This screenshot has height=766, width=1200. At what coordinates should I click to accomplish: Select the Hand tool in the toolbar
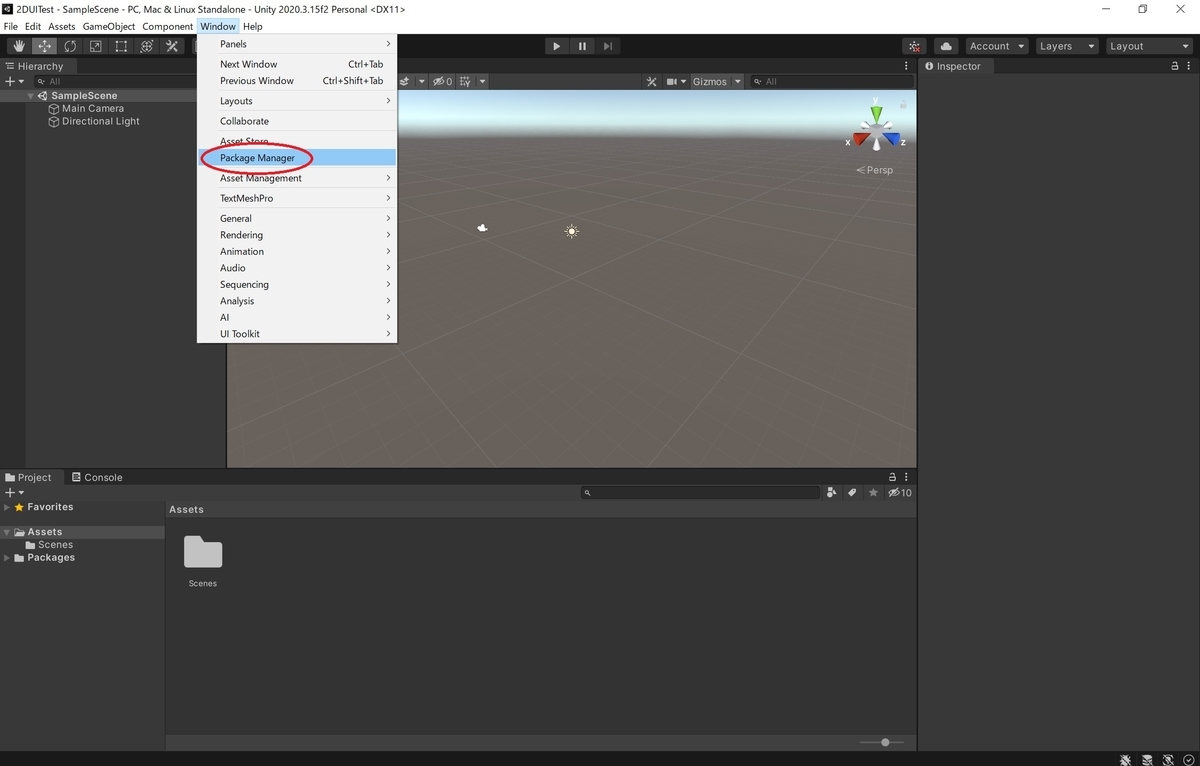(18, 46)
